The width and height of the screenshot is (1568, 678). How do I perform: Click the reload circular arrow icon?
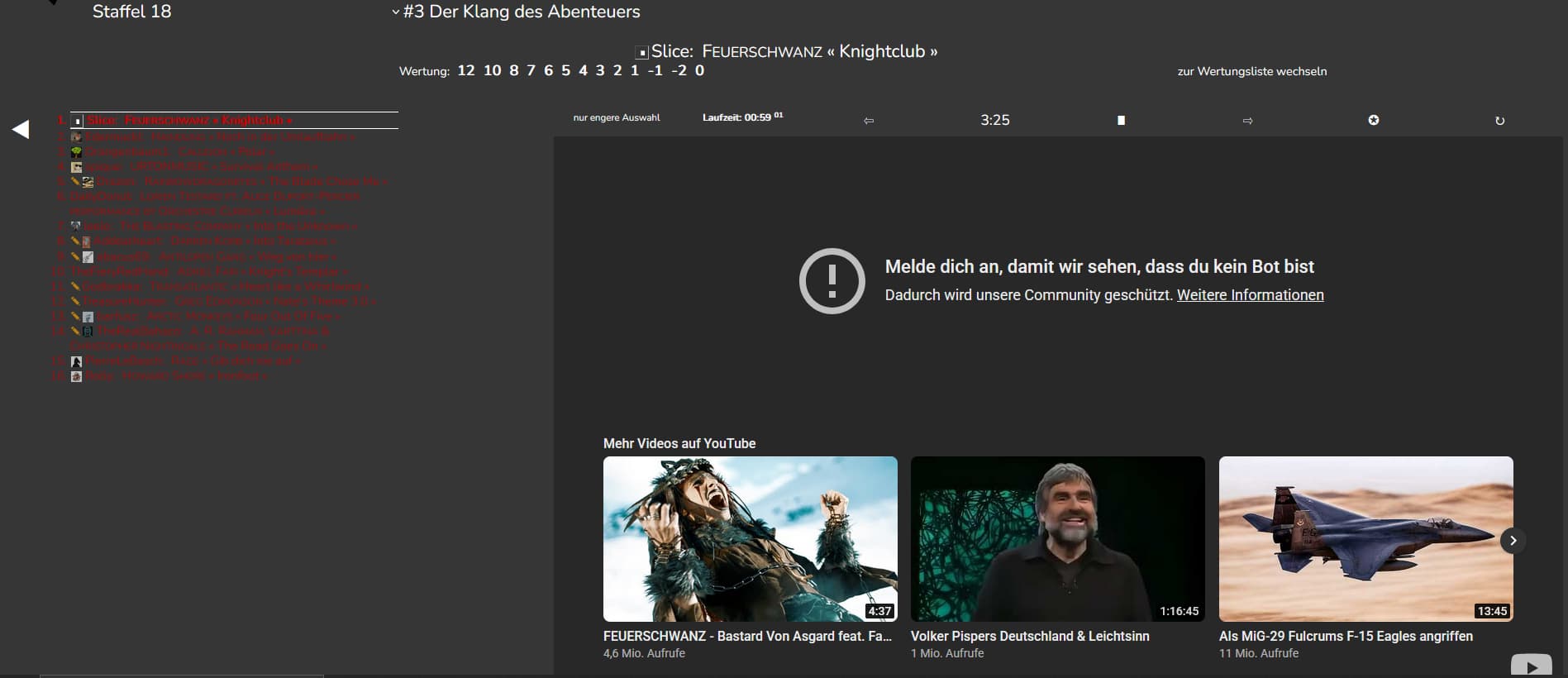(1499, 121)
